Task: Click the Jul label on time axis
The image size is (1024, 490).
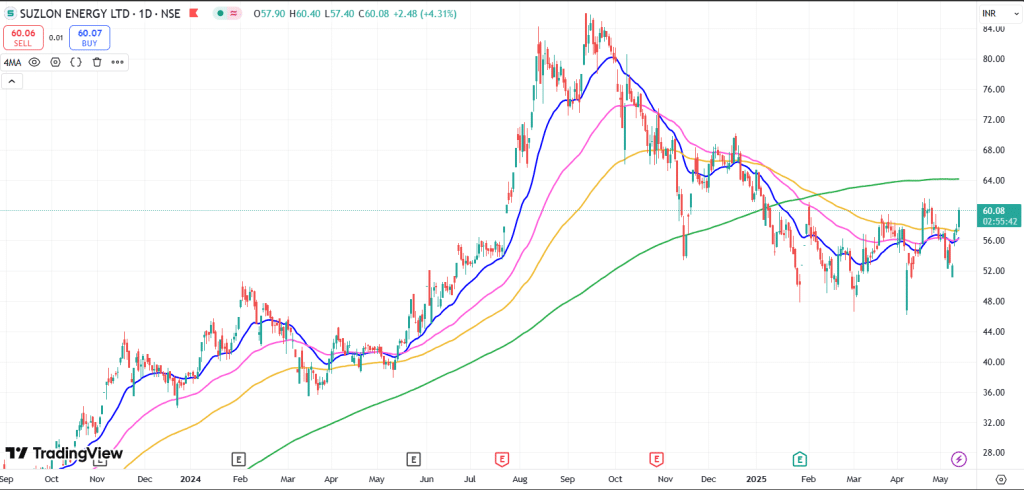Action: coord(472,479)
